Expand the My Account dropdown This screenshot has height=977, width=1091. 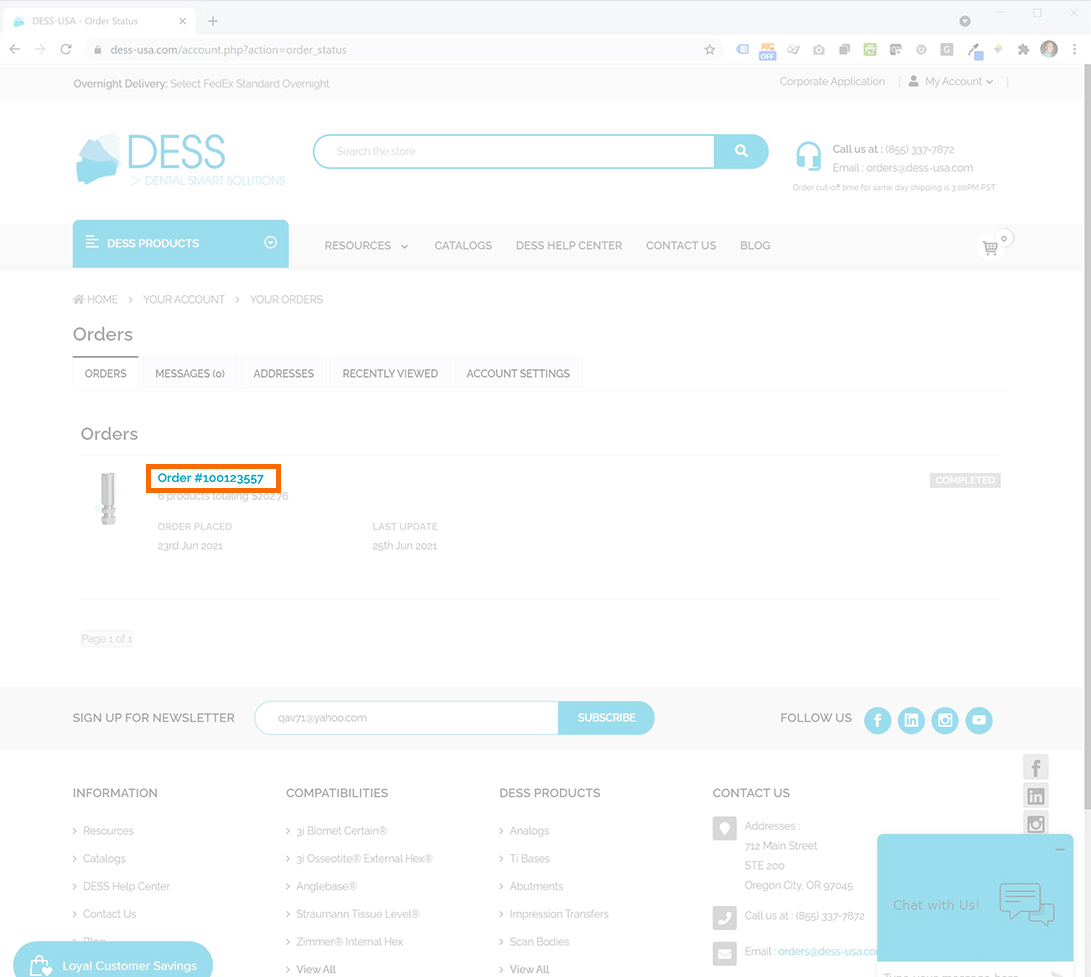[952, 81]
